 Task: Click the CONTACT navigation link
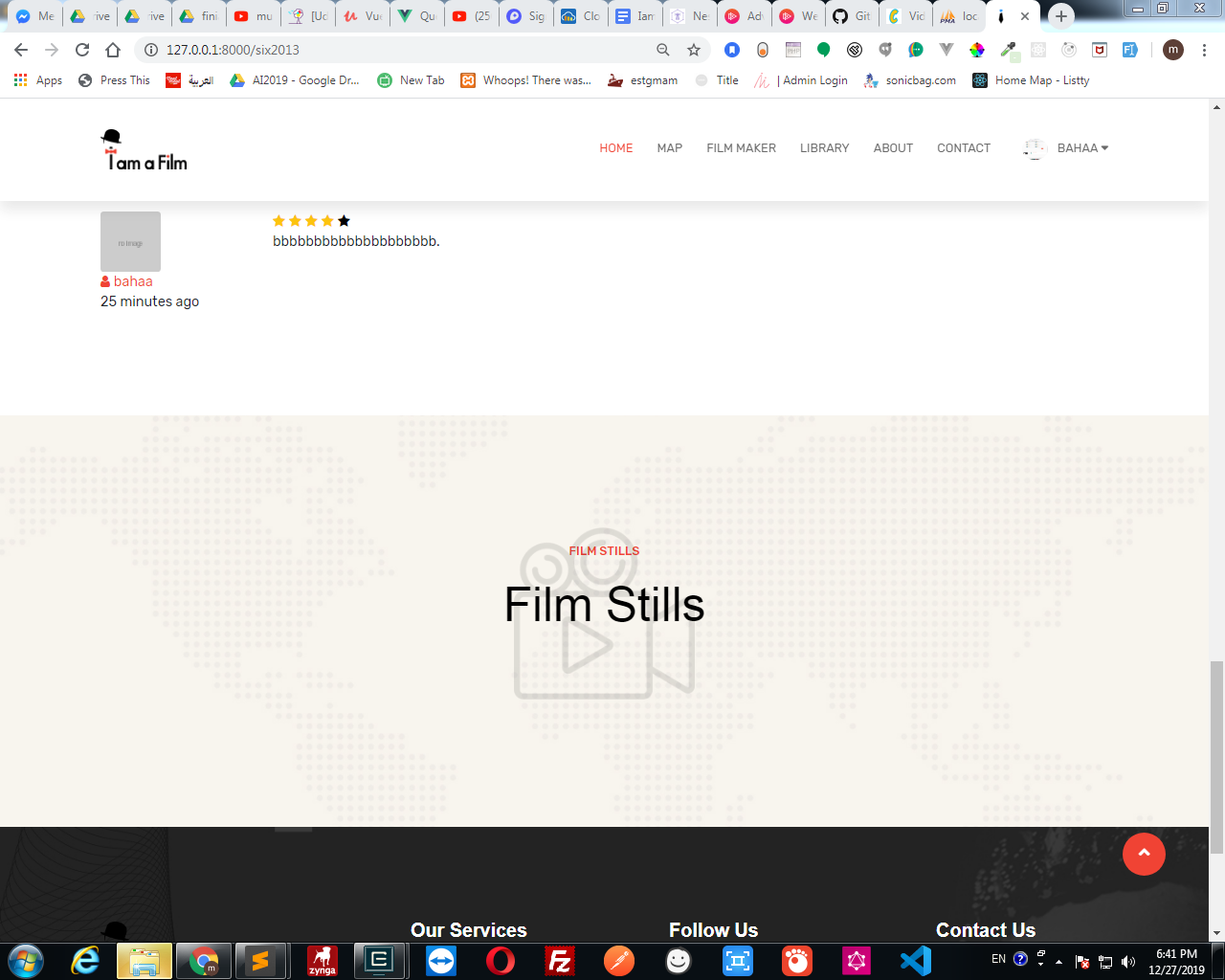pos(963,148)
